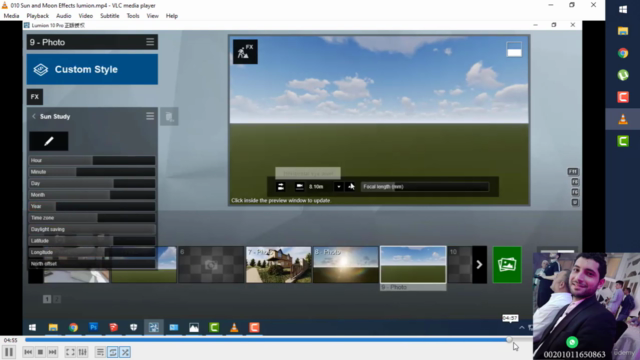Click the camera height icon next to 8.10m

299,187
